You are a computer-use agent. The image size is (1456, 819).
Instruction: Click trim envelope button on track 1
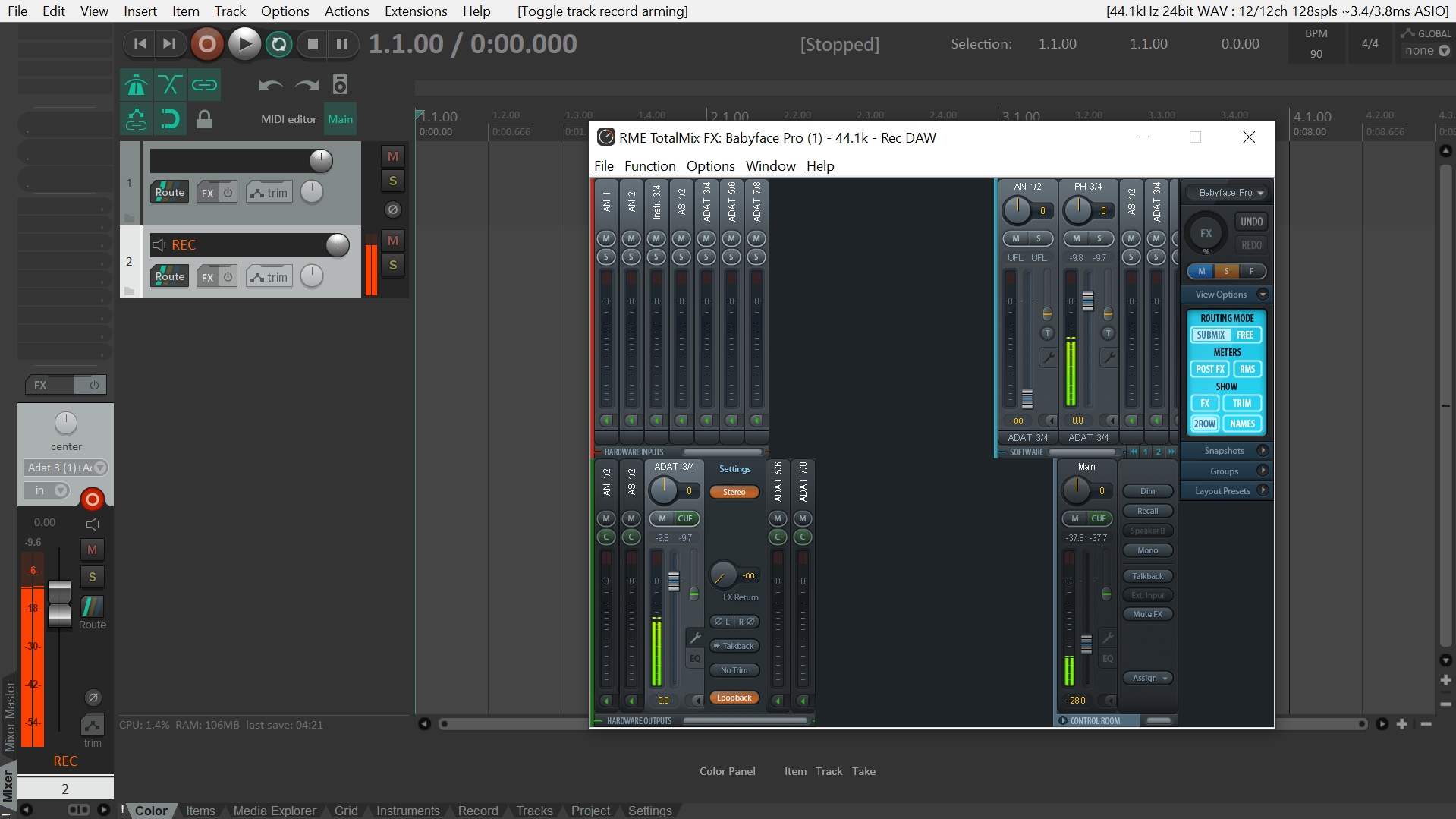(269, 193)
